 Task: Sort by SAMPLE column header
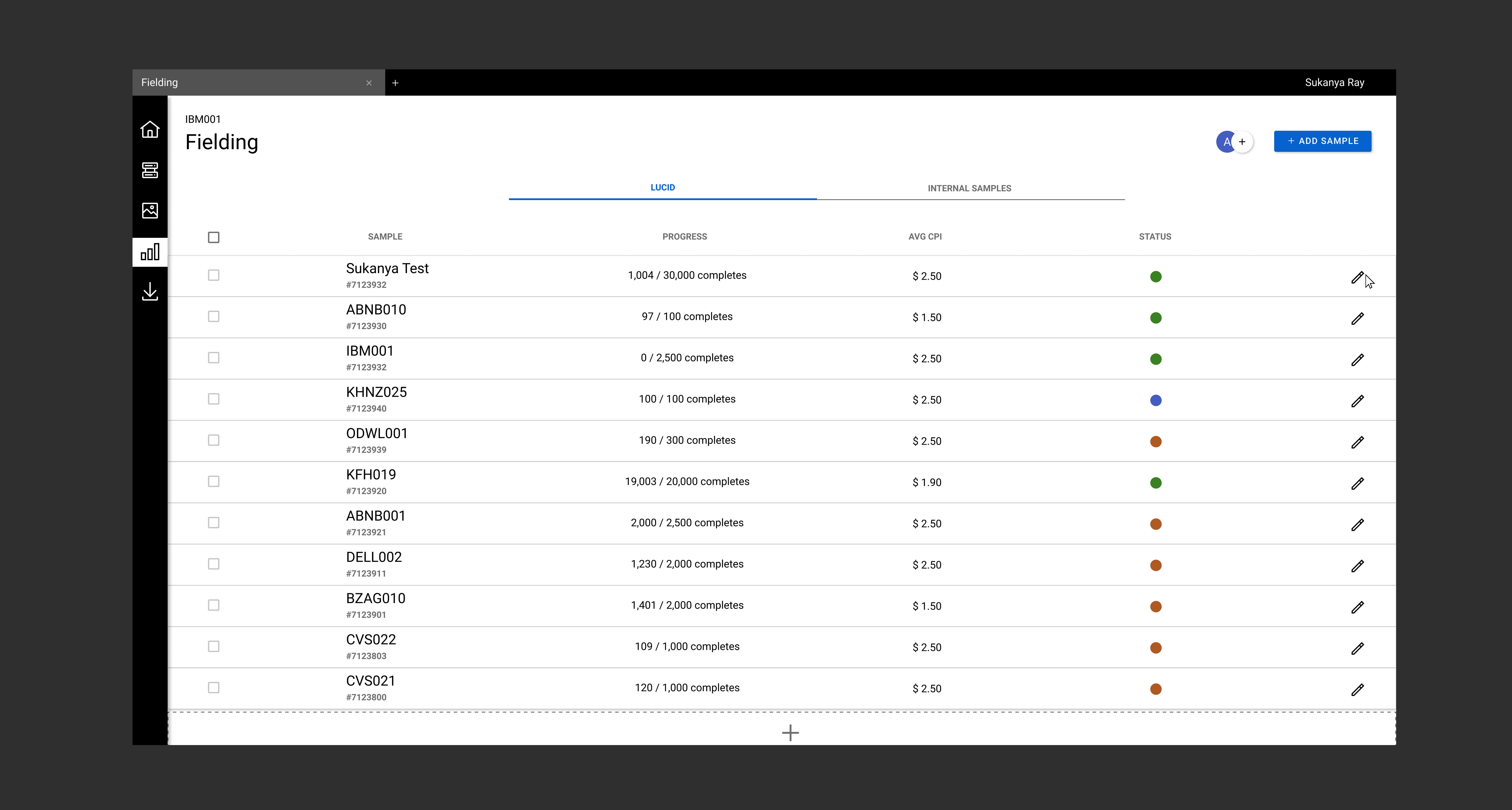(385, 237)
